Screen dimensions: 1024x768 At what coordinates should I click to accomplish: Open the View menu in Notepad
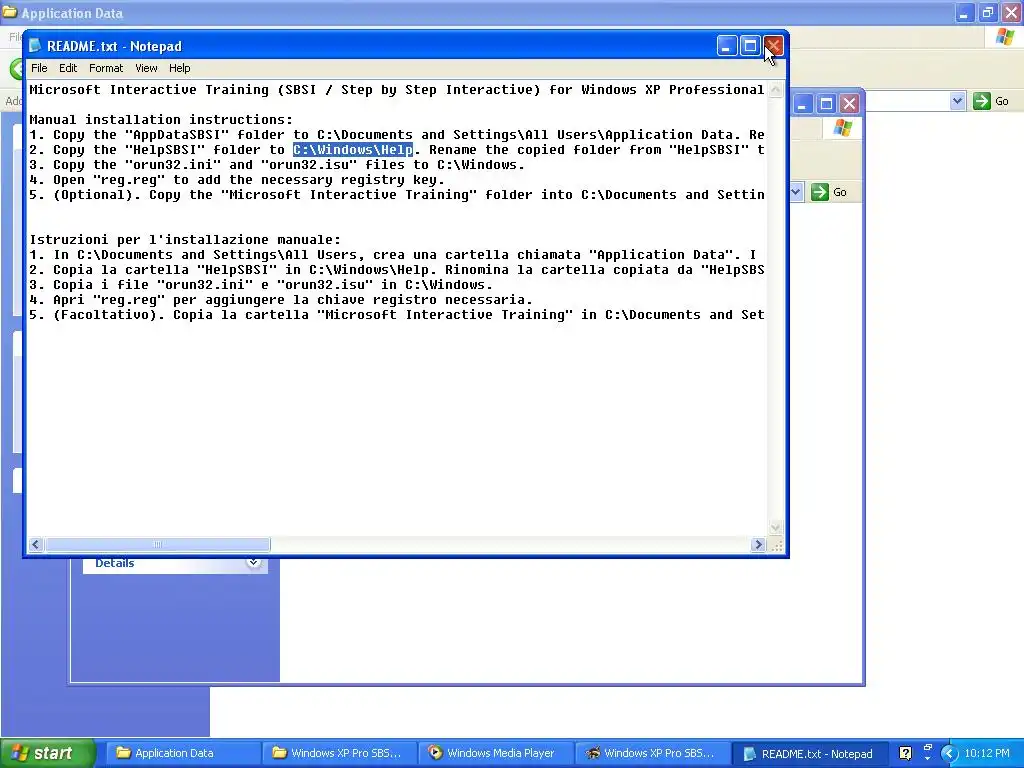pyautogui.click(x=146, y=68)
